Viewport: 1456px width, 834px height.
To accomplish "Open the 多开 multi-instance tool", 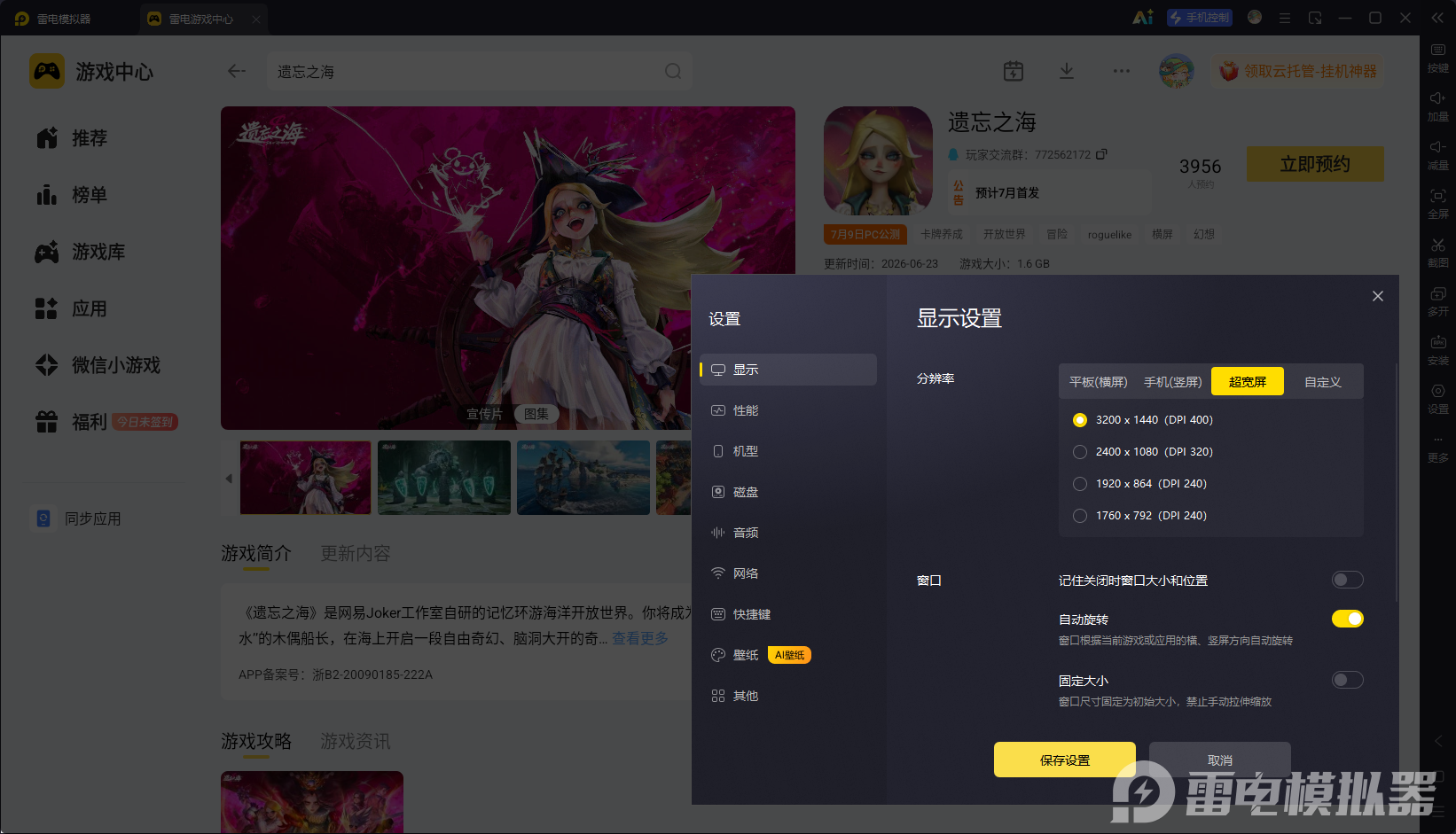I will [1437, 301].
